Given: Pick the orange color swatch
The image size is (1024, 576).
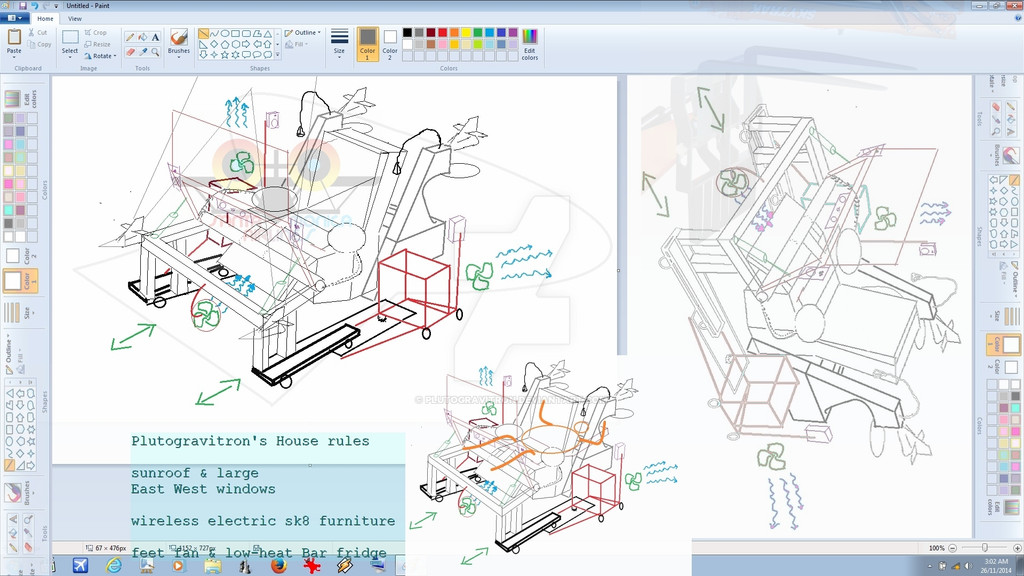Looking at the screenshot, I should pyautogui.click(x=455, y=33).
